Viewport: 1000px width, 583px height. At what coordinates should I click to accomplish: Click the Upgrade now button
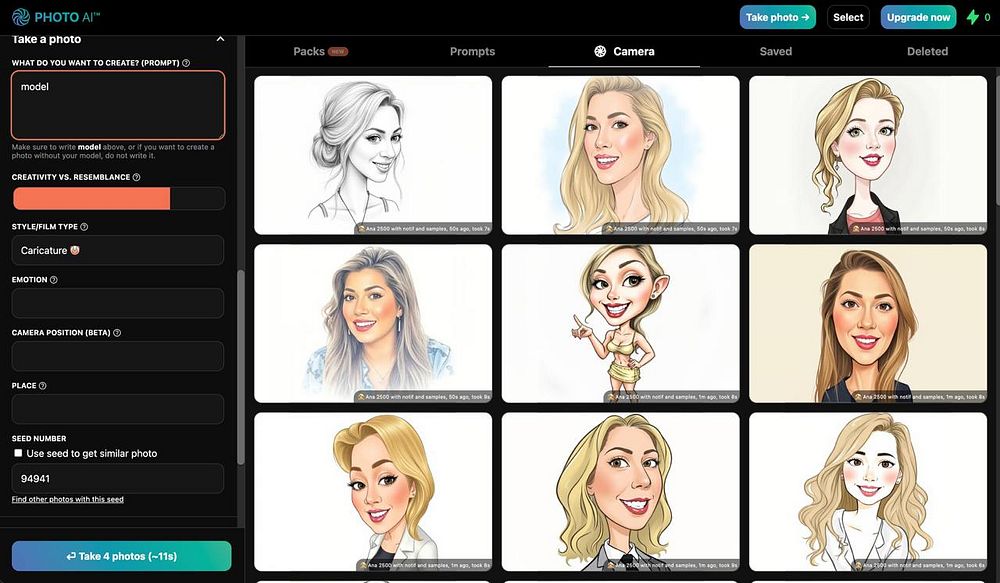918,17
